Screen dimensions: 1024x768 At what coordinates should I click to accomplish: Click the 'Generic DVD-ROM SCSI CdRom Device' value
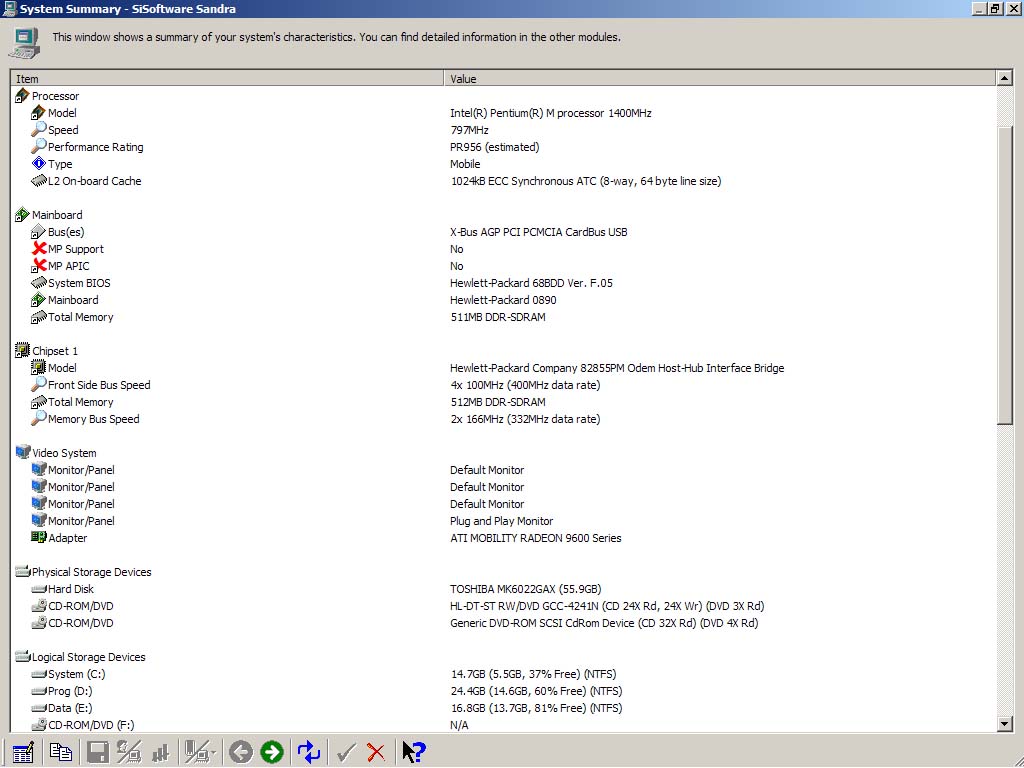tap(604, 622)
